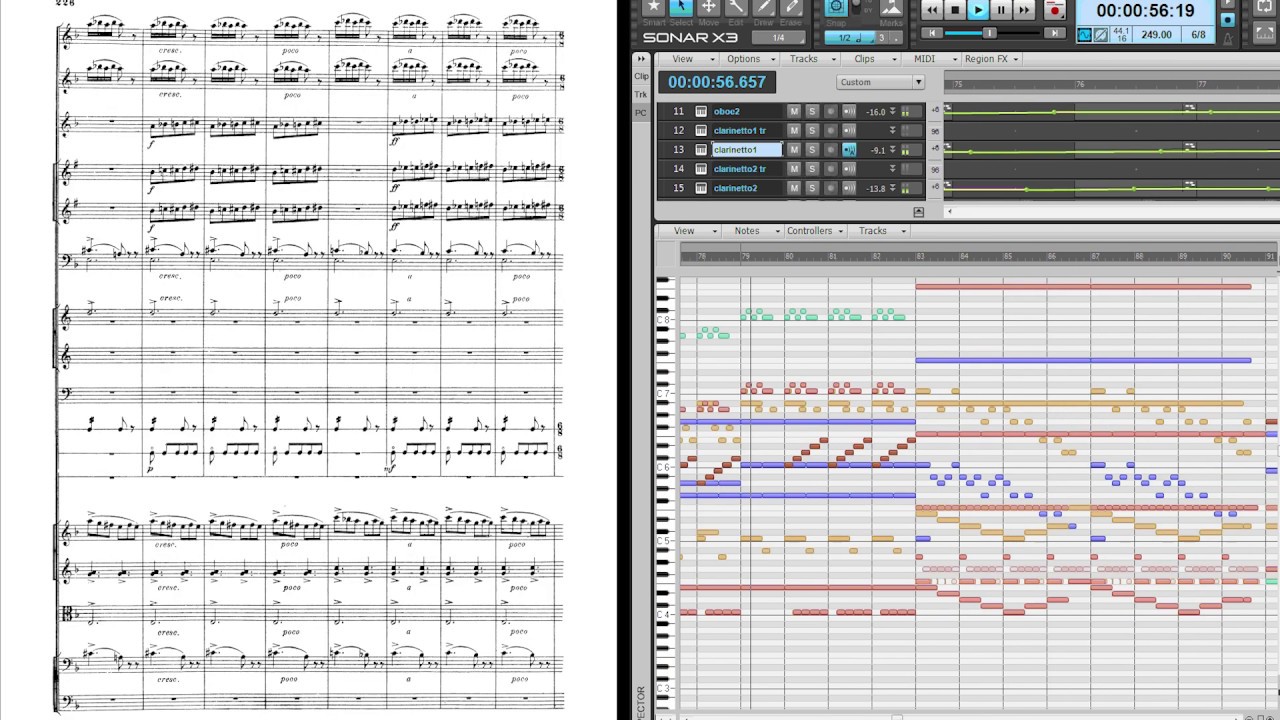The image size is (1280, 720).
Task: Click the transport Record button
Action: pyautogui.click(x=1054, y=10)
